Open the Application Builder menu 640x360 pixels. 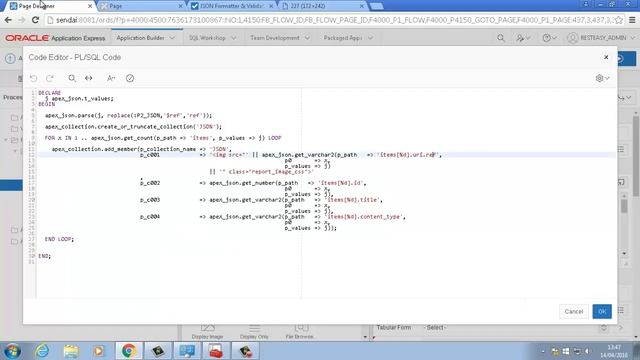point(145,38)
